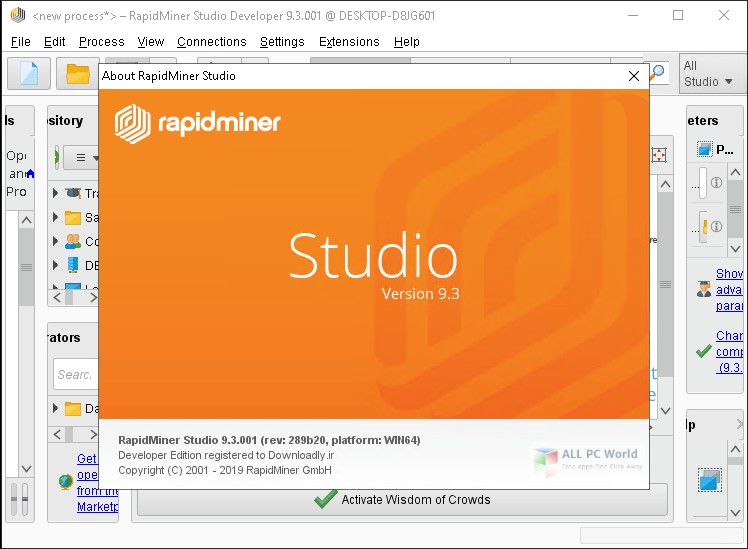Click the Help panel operator icon
Screen dimensions: 748x549
(709, 480)
